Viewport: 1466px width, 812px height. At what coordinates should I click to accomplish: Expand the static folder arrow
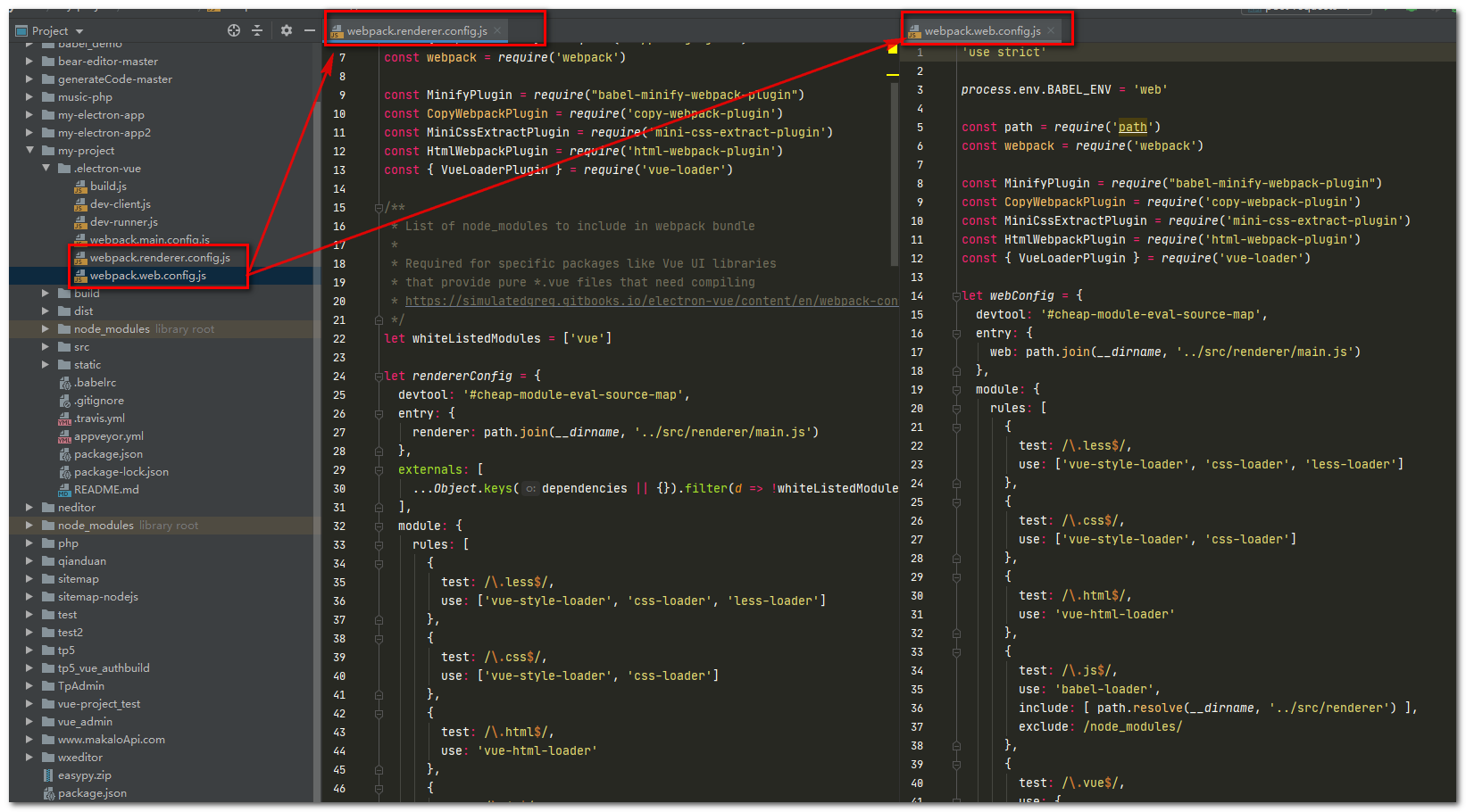pyautogui.click(x=46, y=365)
